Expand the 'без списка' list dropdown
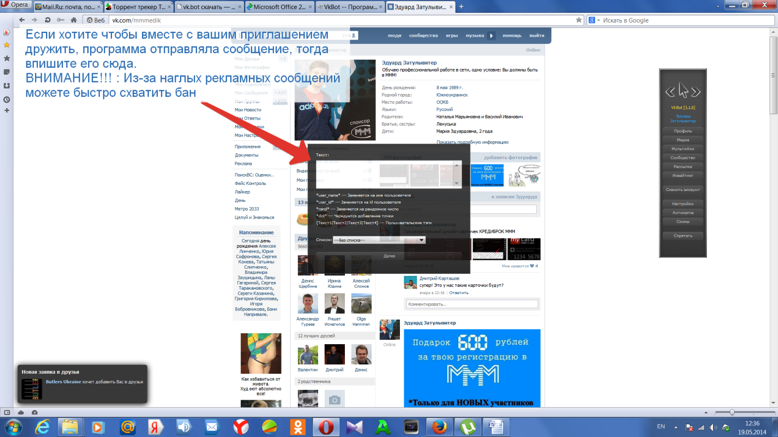The width and height of the screenshot is (778, 437). [380, 240]
